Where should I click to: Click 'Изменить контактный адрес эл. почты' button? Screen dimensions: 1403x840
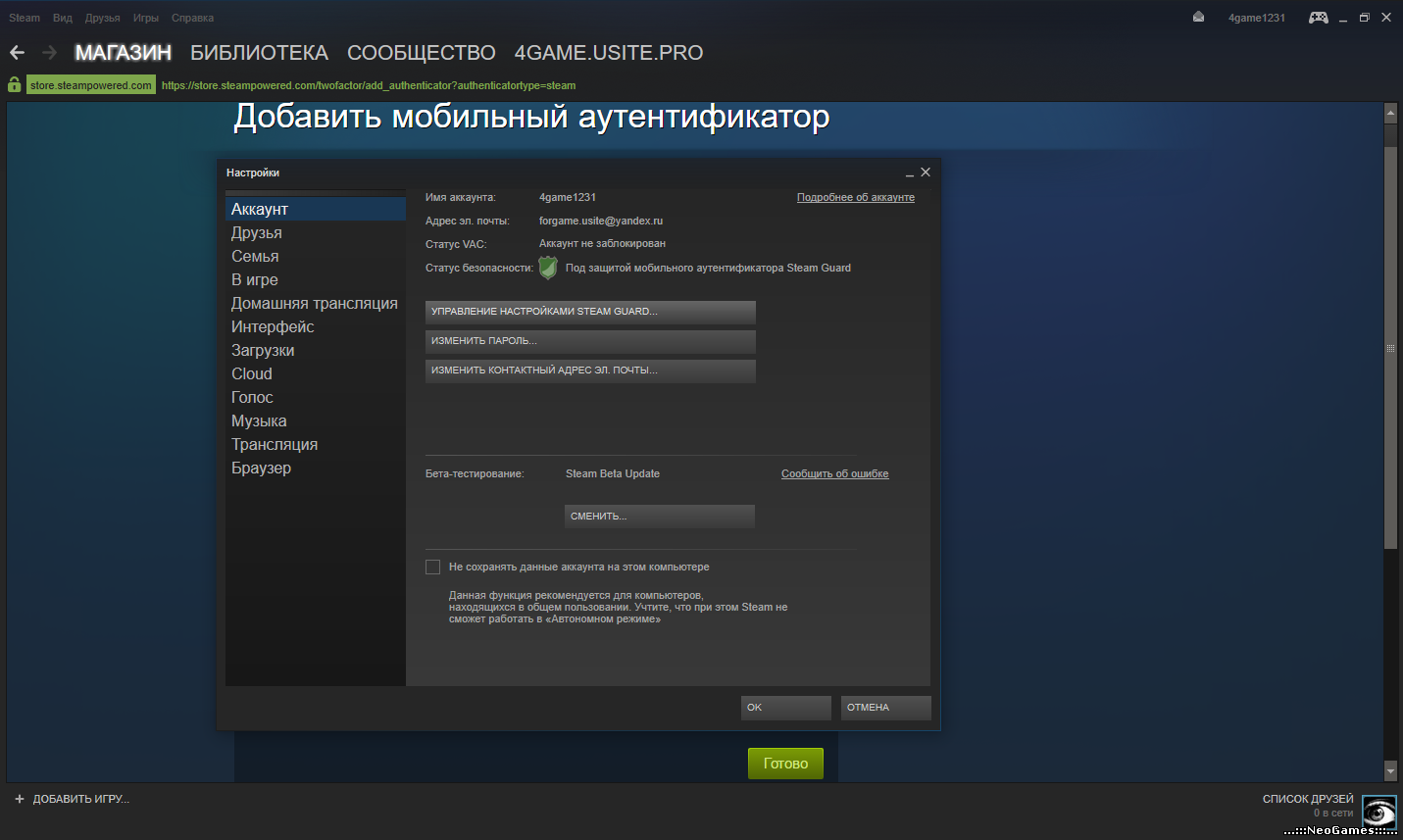tap(590, 371)
